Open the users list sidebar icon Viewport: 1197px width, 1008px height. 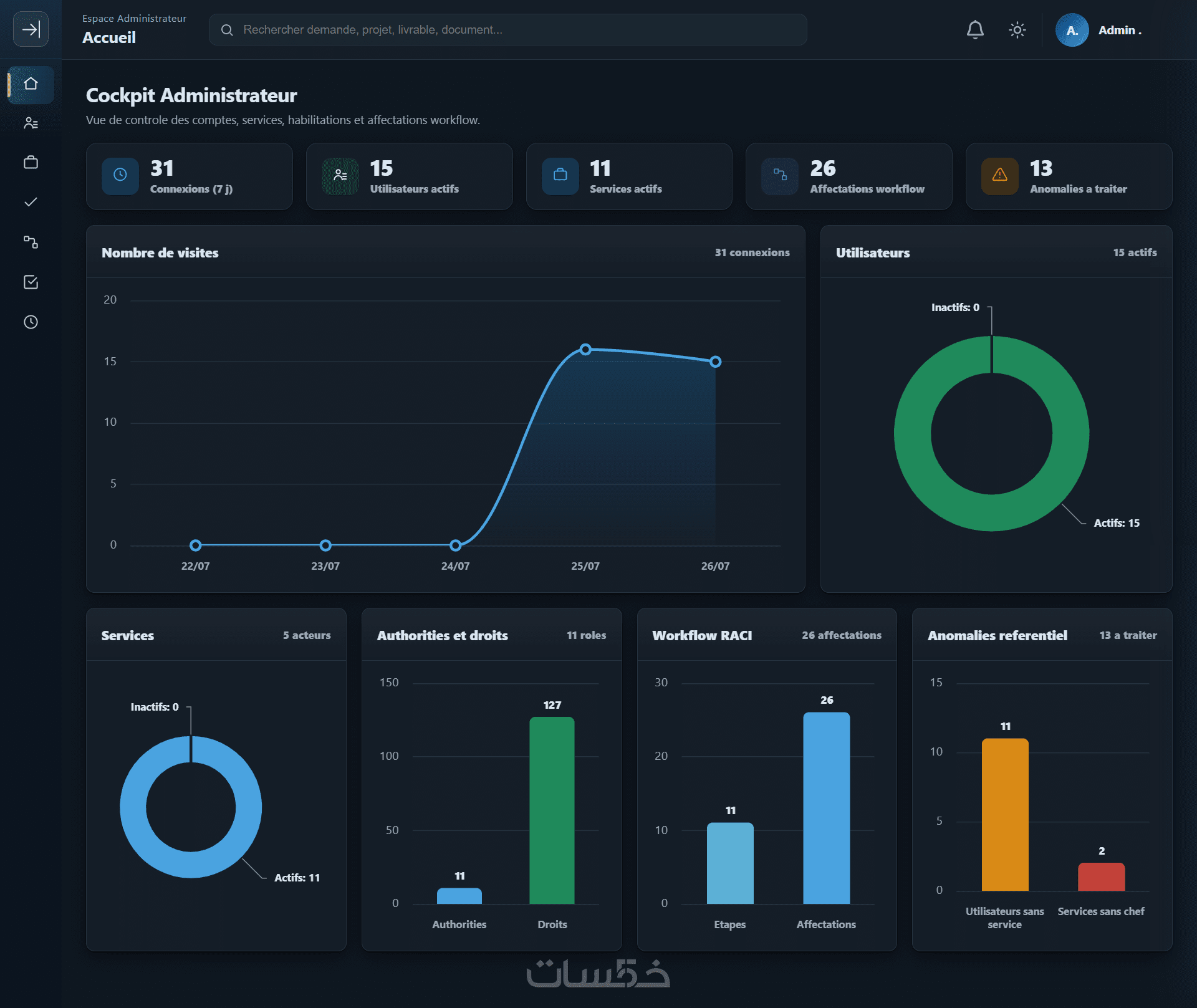tap(31, 123)
